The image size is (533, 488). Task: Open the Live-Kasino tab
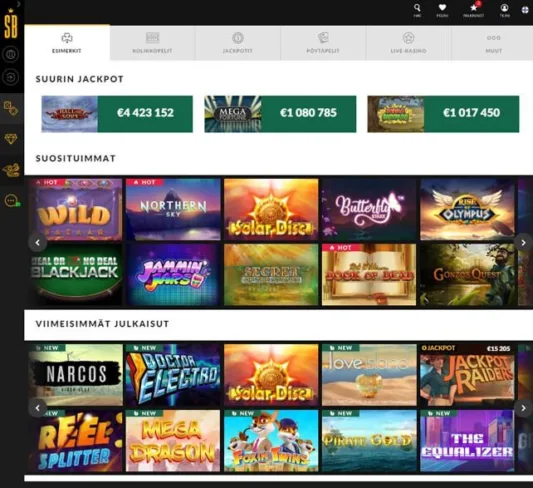408,43
